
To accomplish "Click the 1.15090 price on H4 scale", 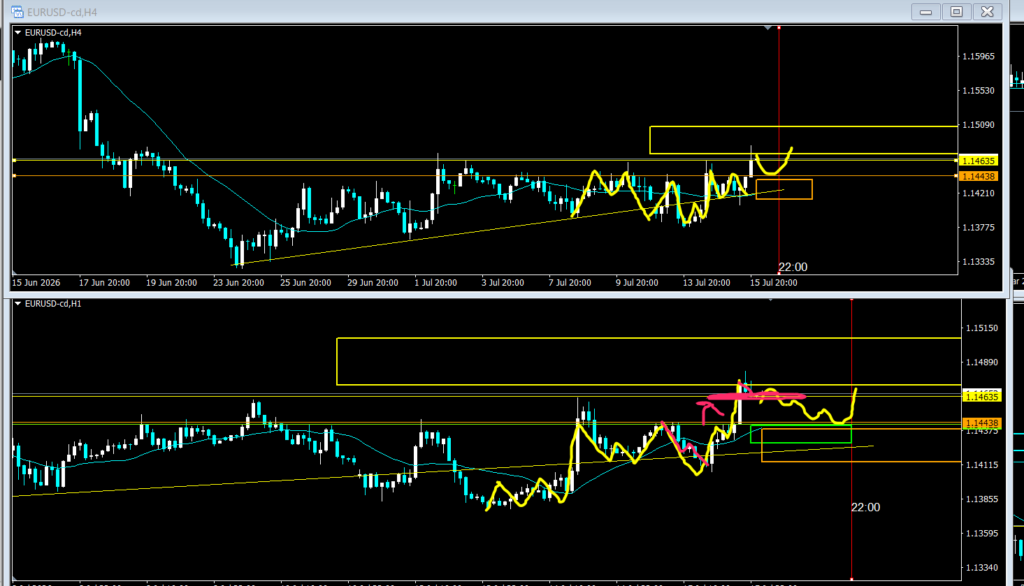I will tap(978, 125).
